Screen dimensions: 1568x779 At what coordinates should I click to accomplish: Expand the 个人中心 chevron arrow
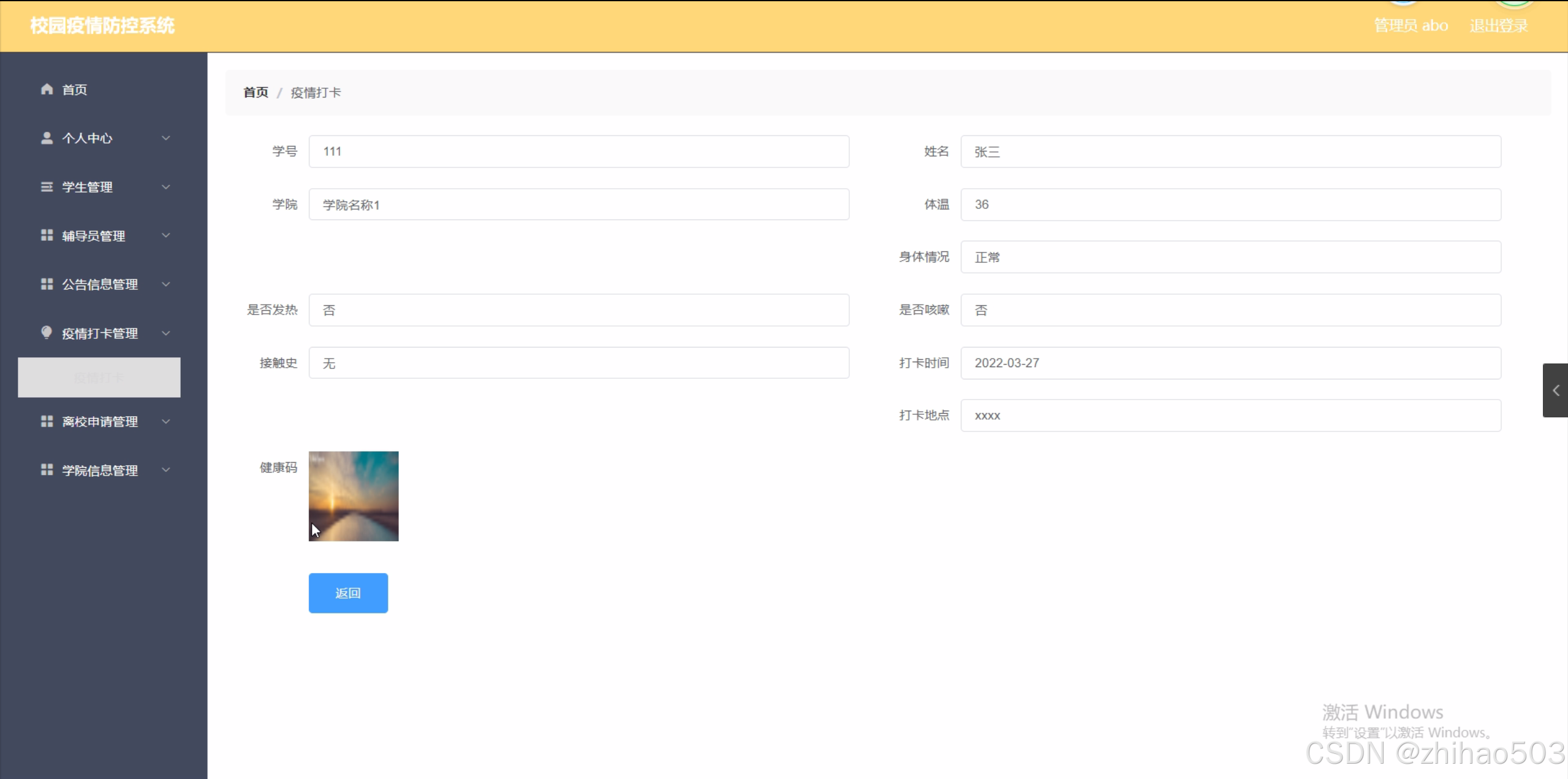coord(165,138)
